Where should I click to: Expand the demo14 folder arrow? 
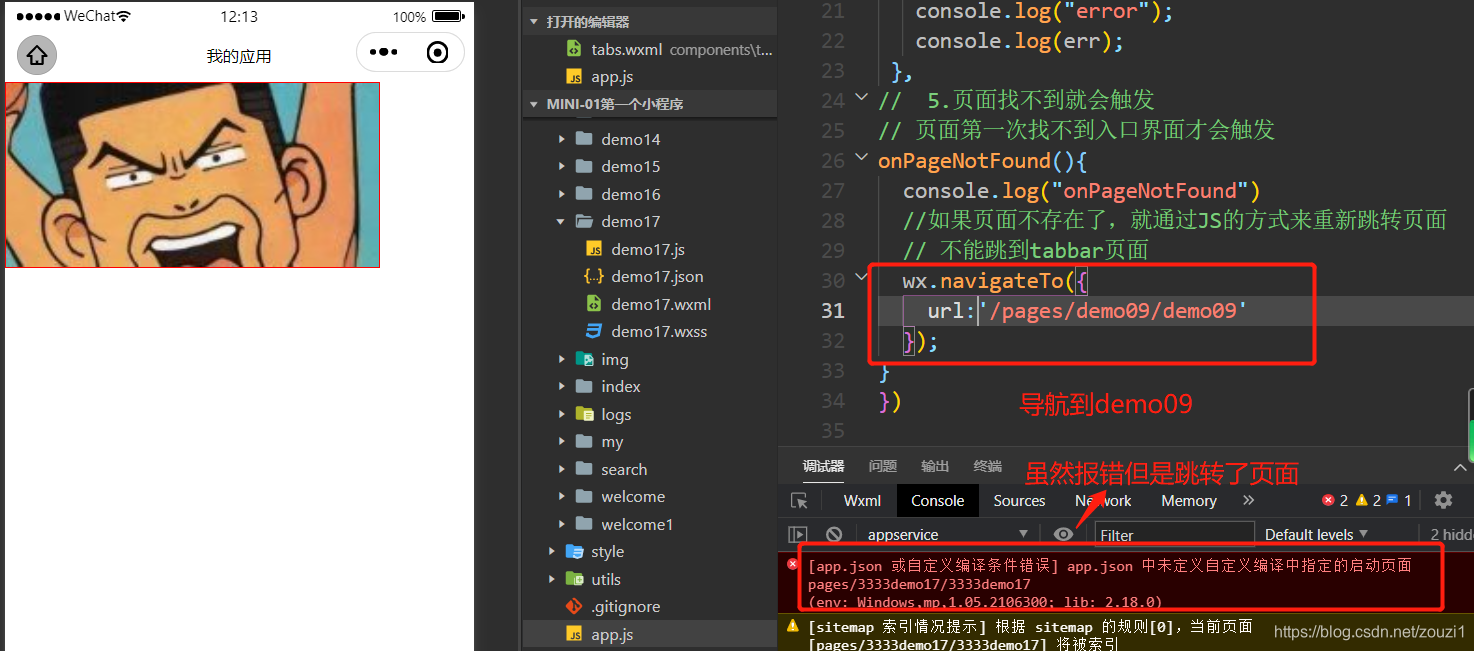coord(562,139)
